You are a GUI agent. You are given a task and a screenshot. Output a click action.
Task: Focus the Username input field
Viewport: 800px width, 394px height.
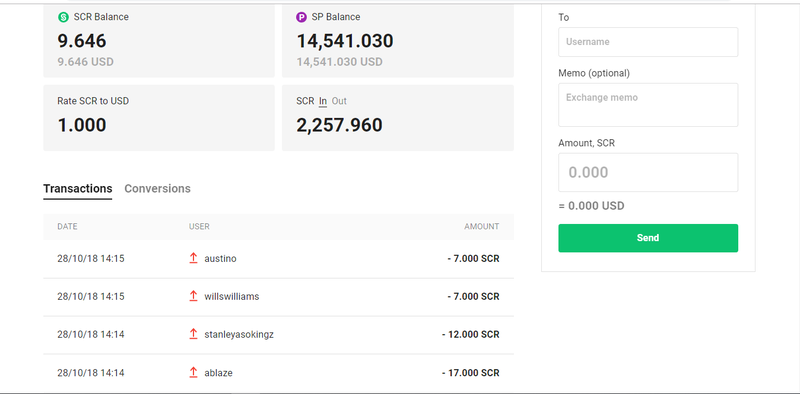point(648,42)
